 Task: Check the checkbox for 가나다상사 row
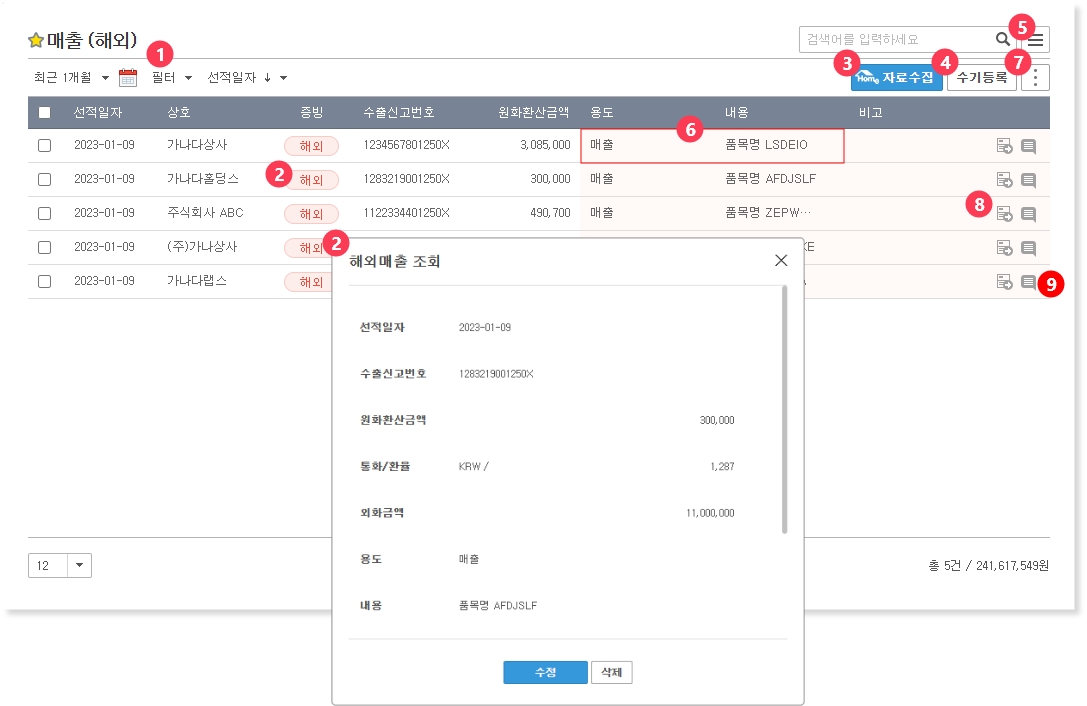[x=44, y=146]
